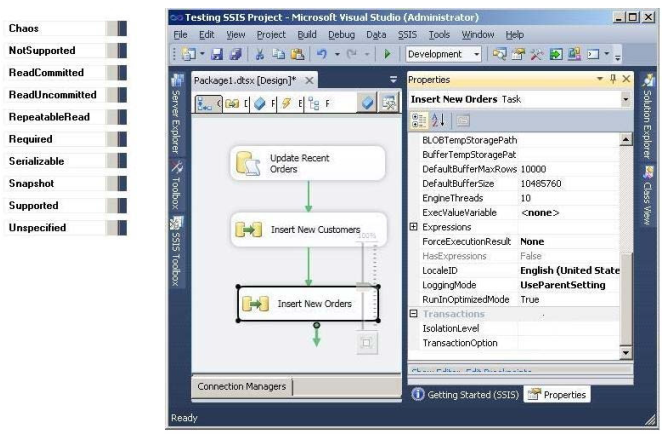Open the Solution Explorer side panel

648,117
